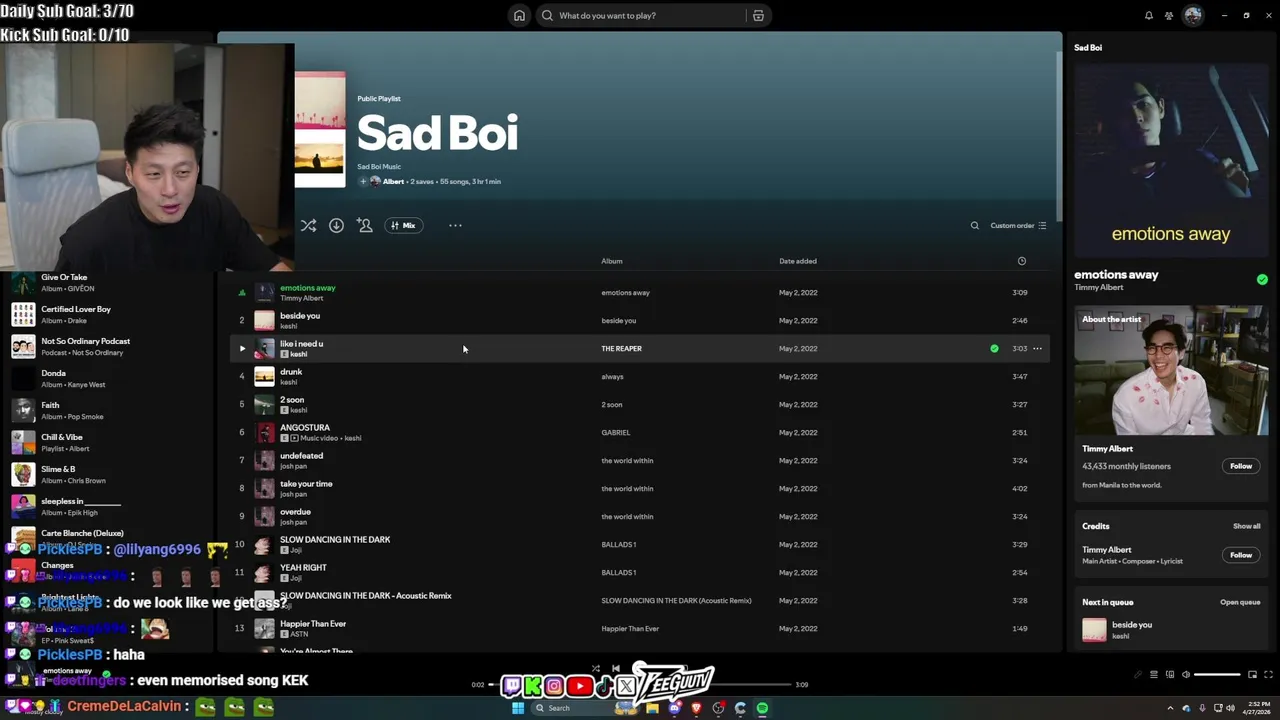This screenshot has width=1280, height=720.
Task: Open the GABRIEL album link
Action: pyautogui.click(x=615, y=433)
